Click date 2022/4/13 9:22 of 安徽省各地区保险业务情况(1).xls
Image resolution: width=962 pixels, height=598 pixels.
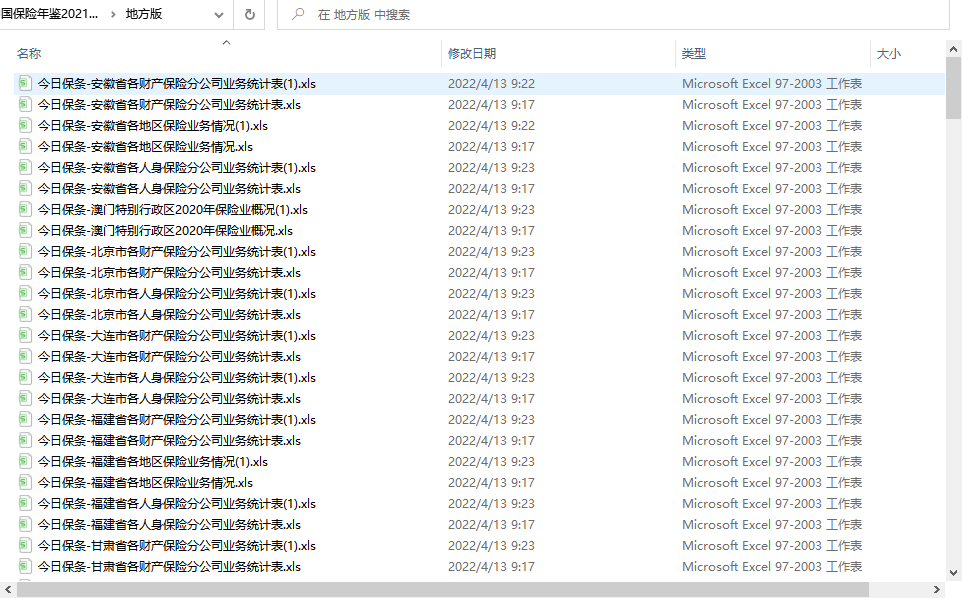click(491, 125)
